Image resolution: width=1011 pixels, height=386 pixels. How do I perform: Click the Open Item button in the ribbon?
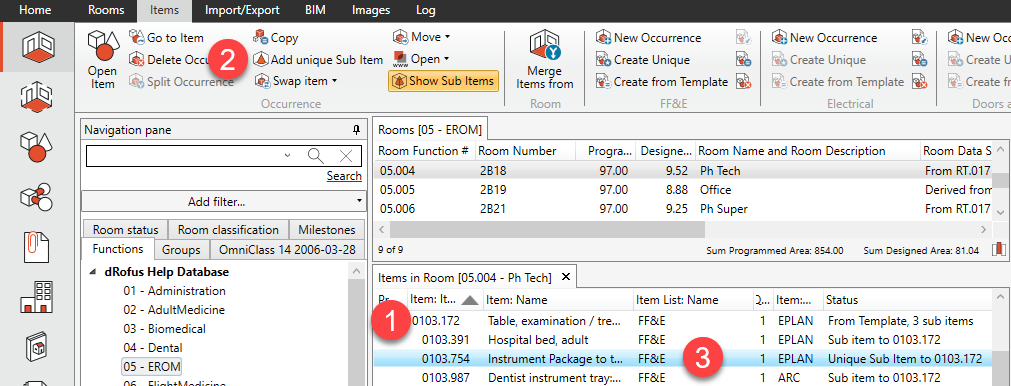[103, 59]
